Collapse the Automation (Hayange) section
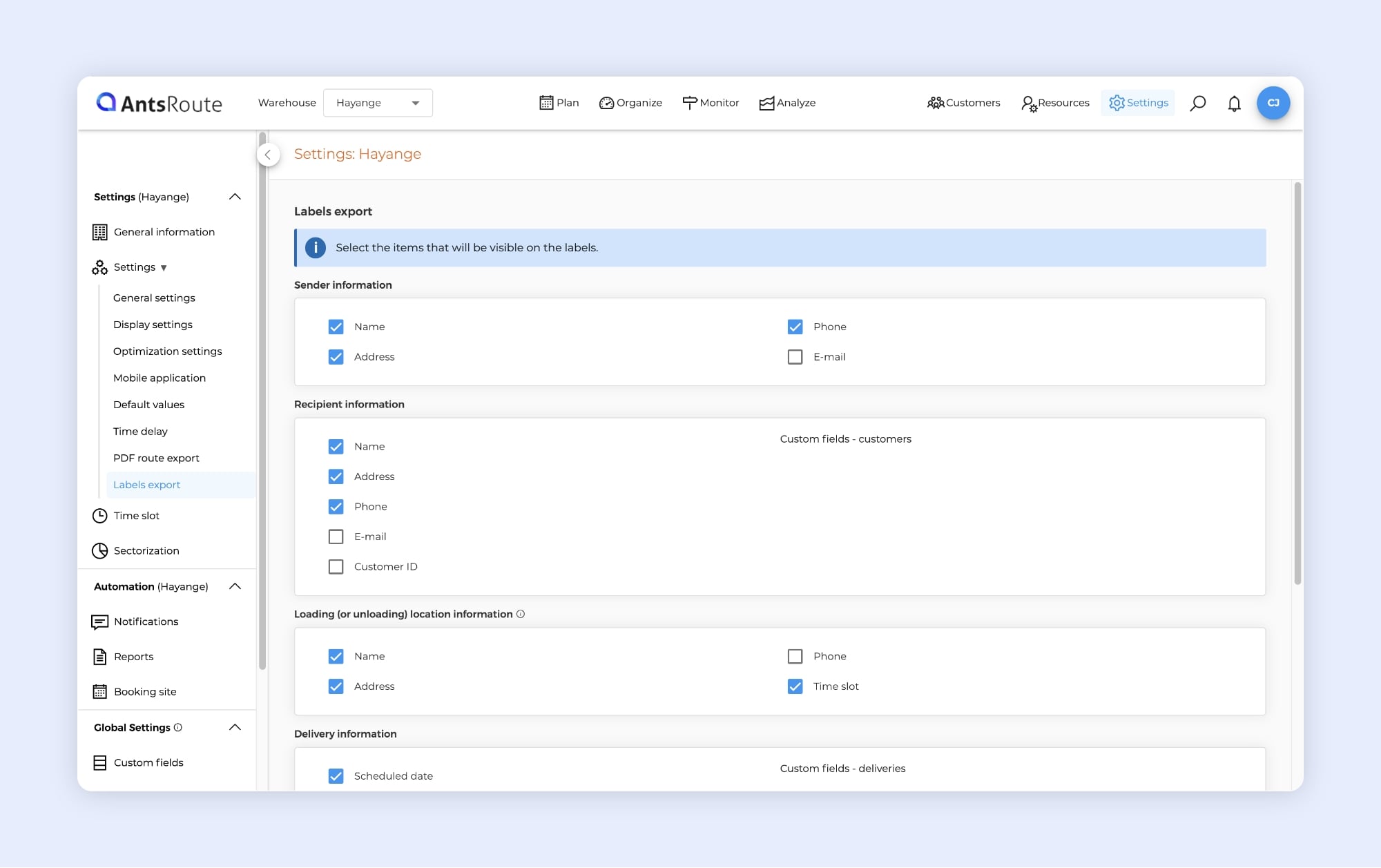The height and width of the screenshot is (868, 1381). point(235,586)
